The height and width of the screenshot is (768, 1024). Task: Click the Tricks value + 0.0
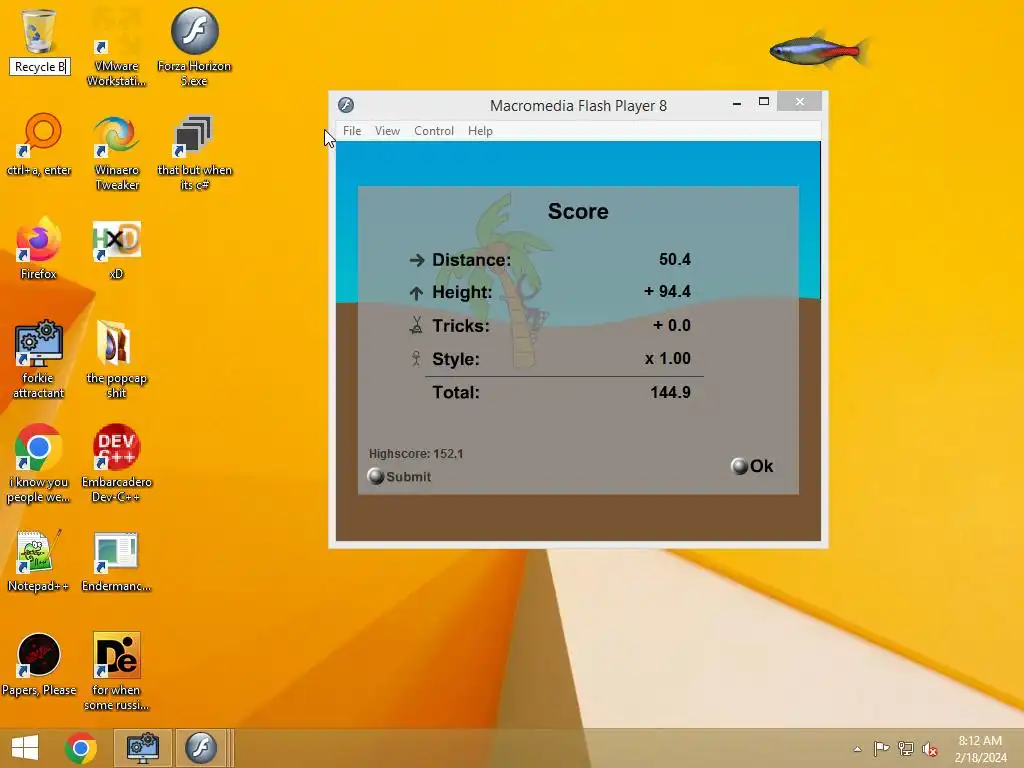tap(672, 325)
